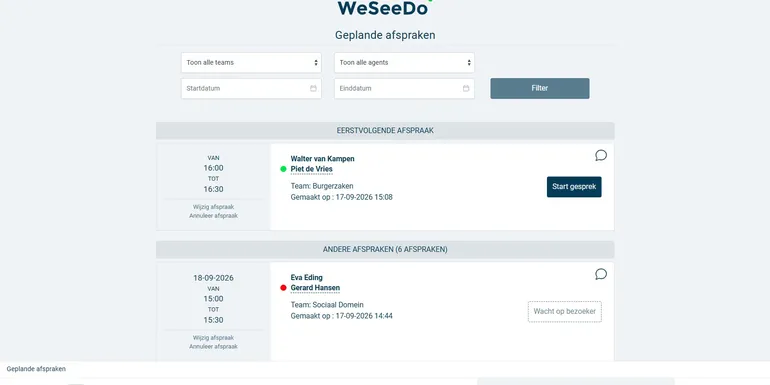Click 'Wijzig afspraak' for 16:00 appointment
This screenshot has width=770, height=385.
pyautogui.click(x=214, y=207)
